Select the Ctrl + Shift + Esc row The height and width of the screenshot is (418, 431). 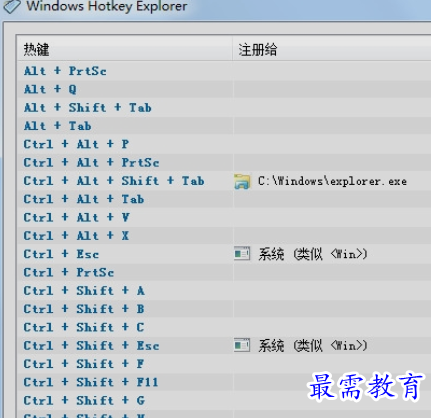[224, 346]
